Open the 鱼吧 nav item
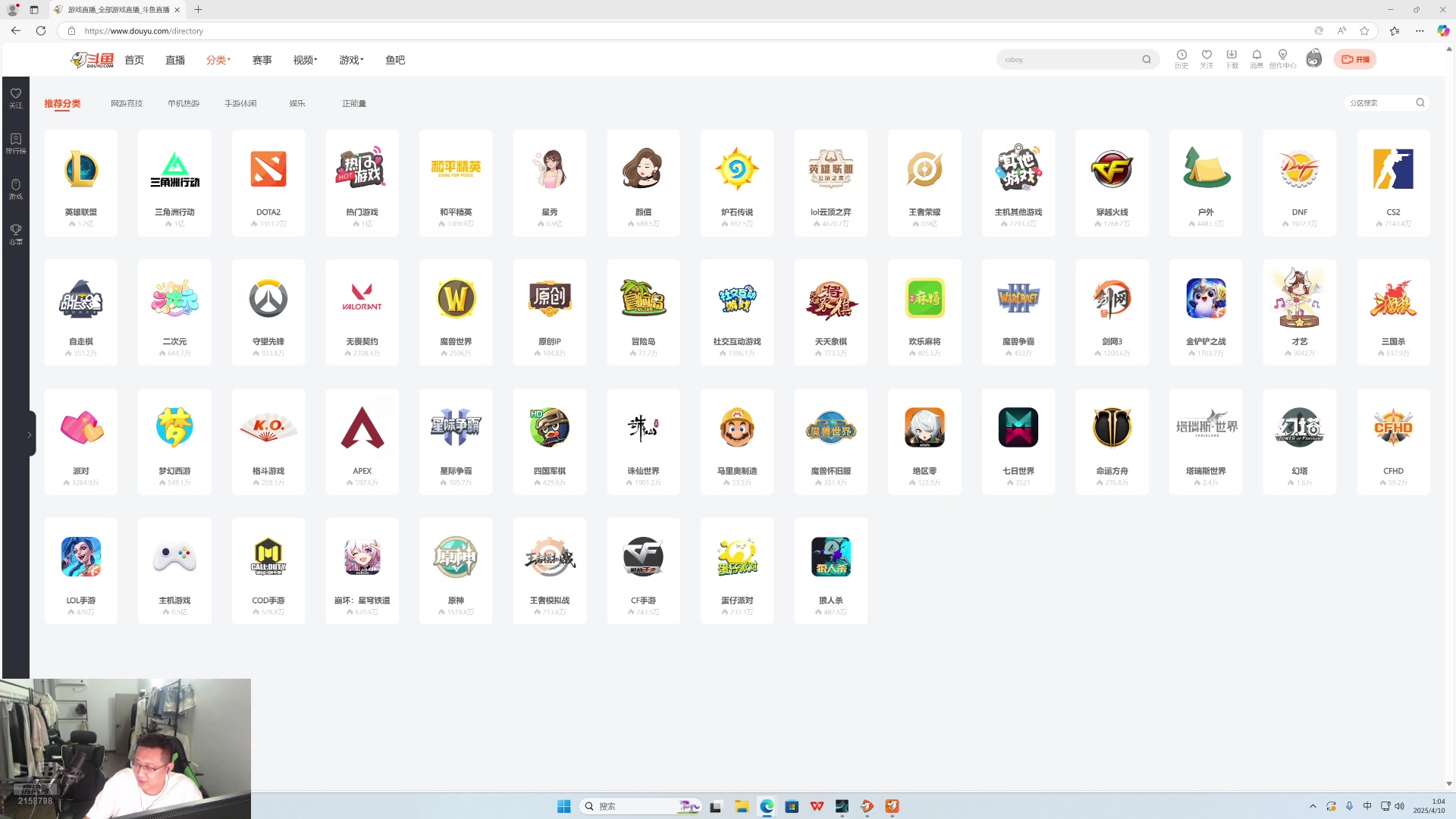The height and width of the screenshot is (819, 1456). [x=395, y=60]
